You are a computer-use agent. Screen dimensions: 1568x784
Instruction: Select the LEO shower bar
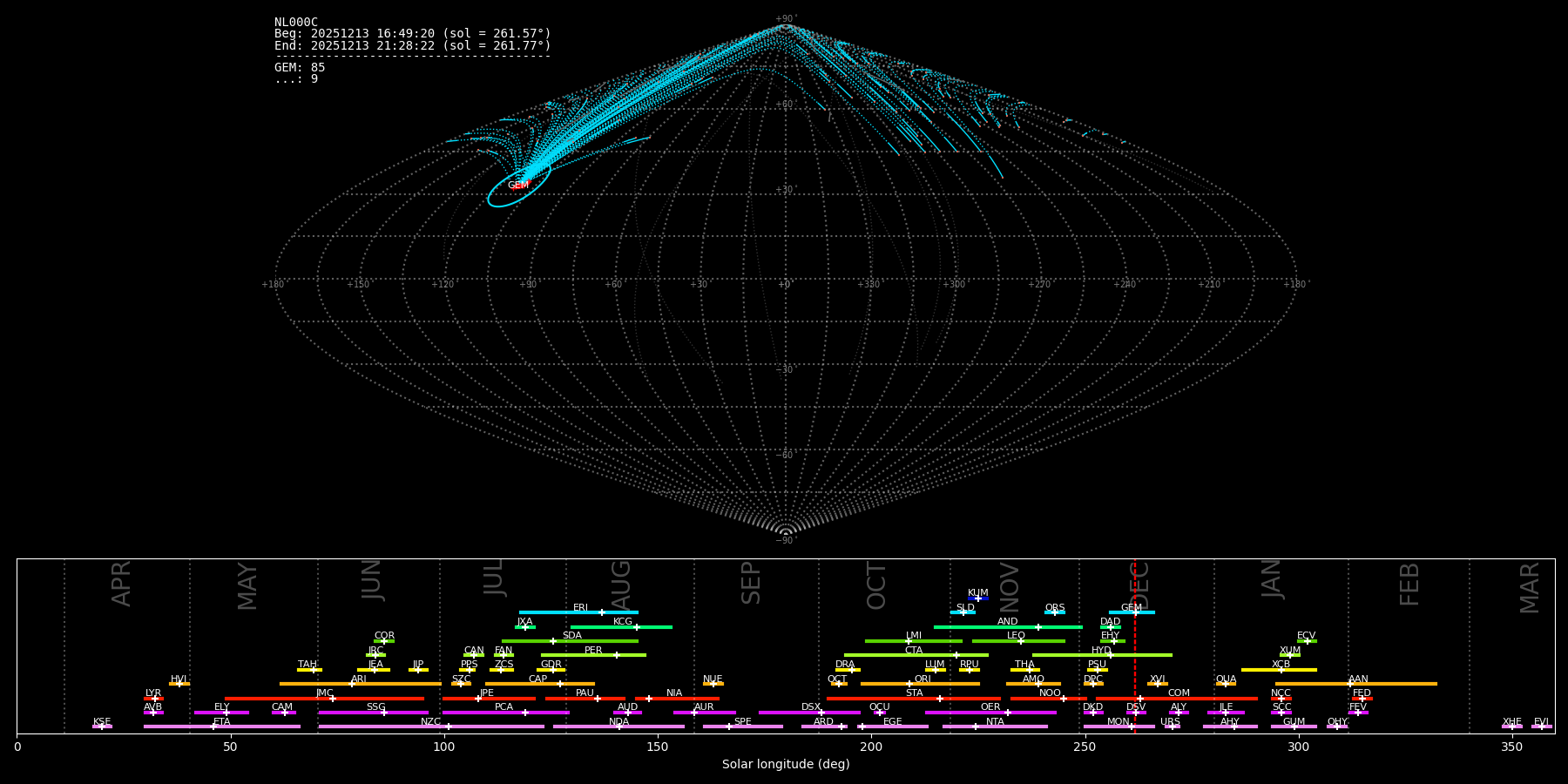coord(1018,641)
